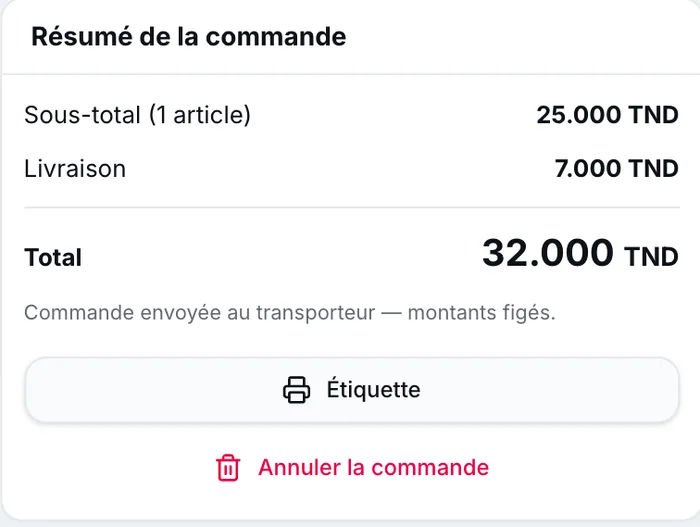Click the bold Total label
The width and height of the screenshot is (700, 527).
tap(53, 258)
